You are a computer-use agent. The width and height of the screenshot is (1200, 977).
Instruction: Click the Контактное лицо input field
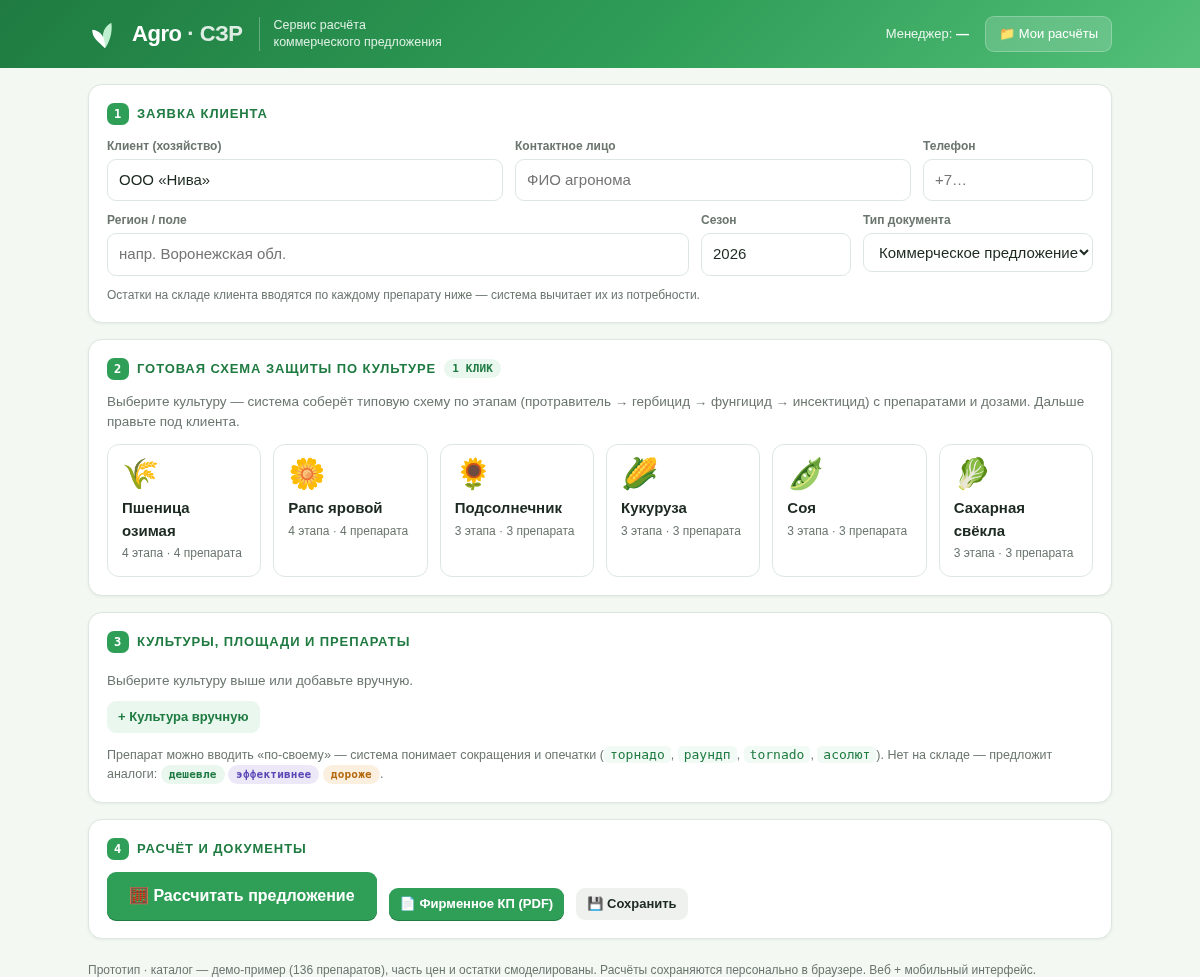713,180
